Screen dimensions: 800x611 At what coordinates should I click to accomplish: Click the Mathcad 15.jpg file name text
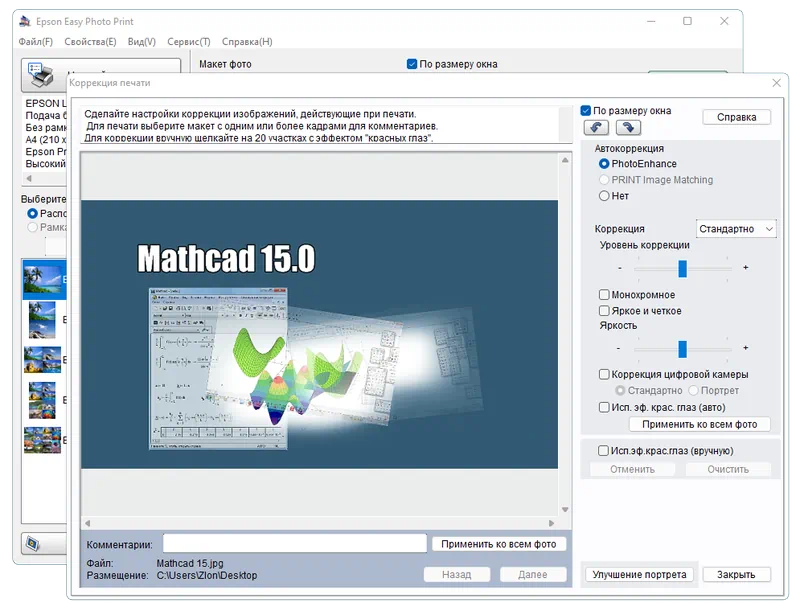pos(190,563)
